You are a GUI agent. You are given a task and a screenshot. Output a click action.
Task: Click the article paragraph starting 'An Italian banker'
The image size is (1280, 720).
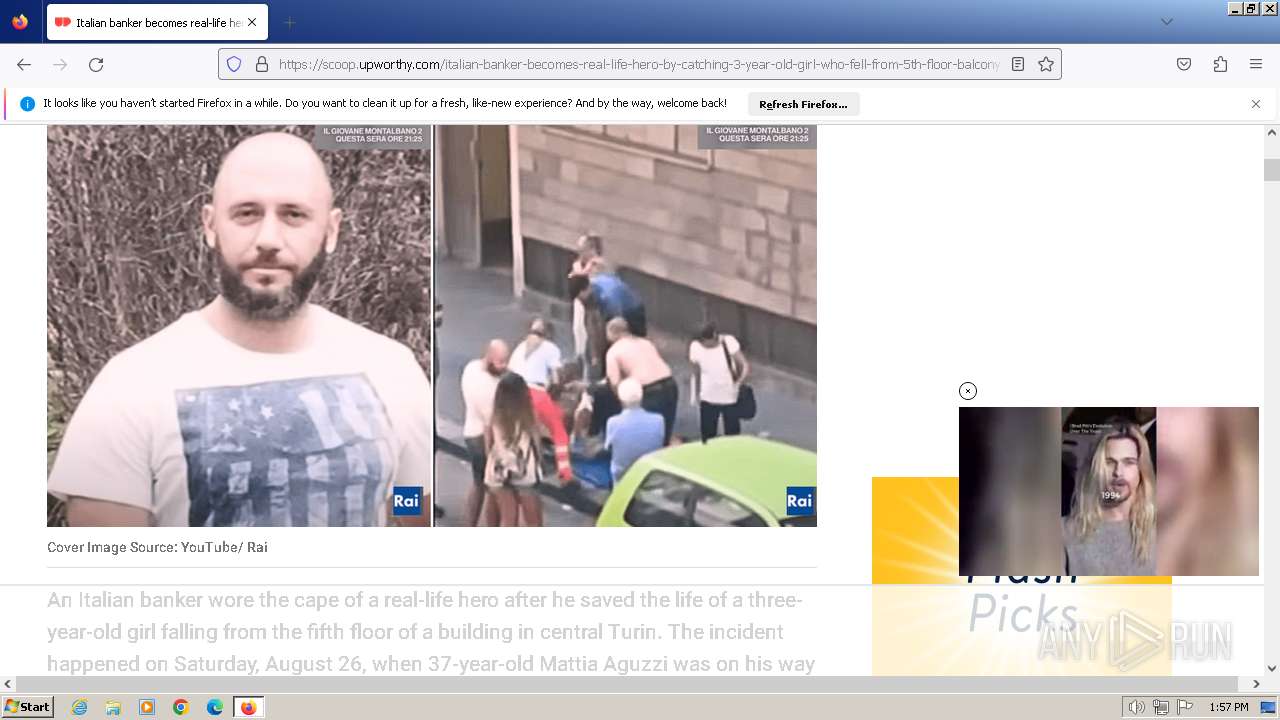431,632
